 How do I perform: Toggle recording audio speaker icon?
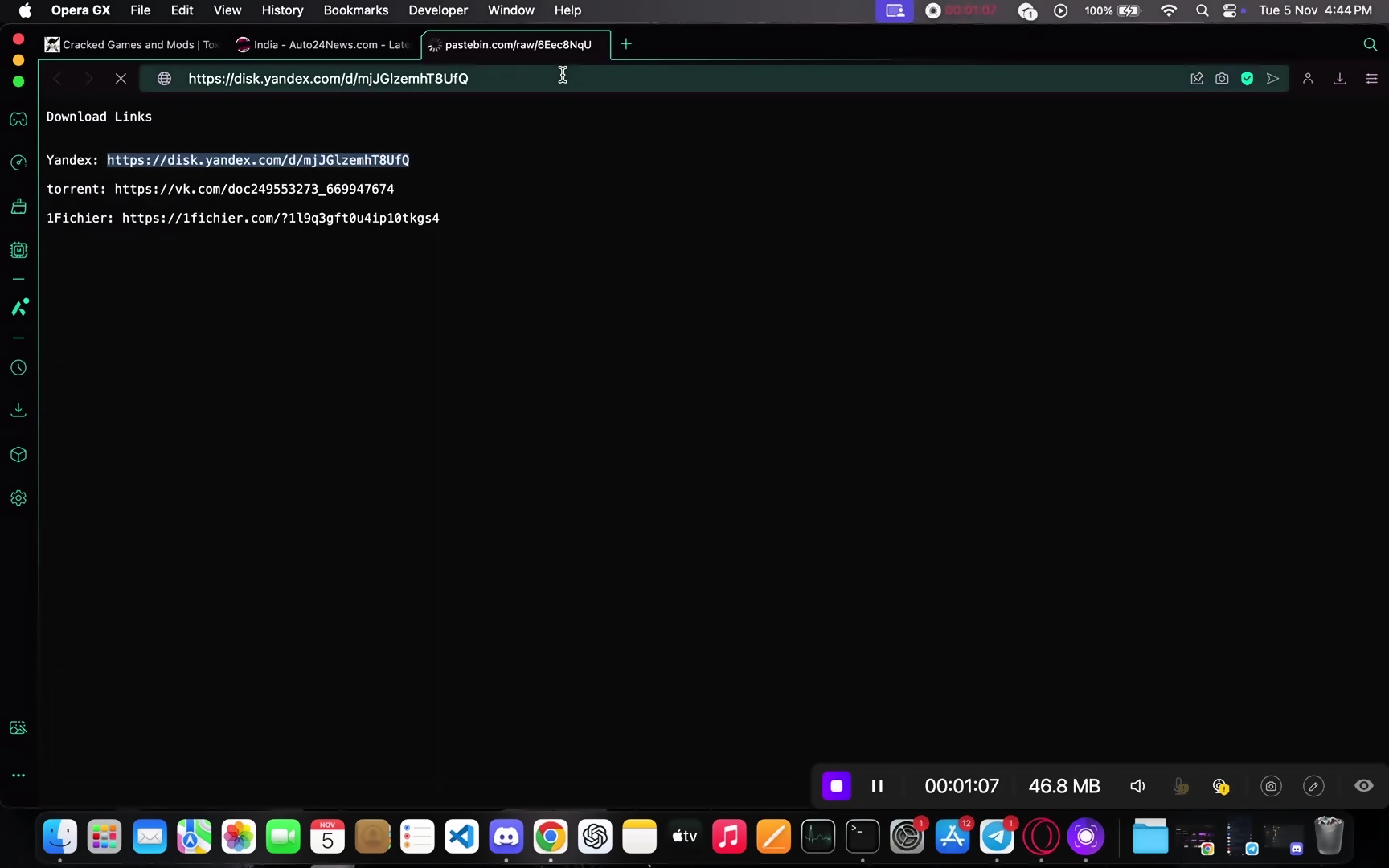coord(1137,786)
